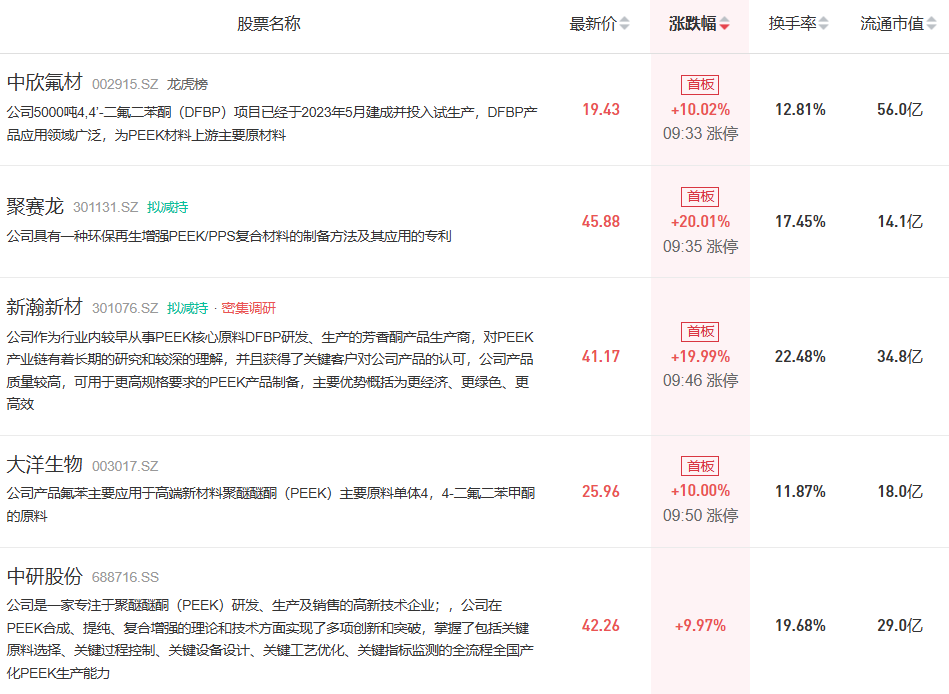Click stock code 003017.SZ
The height and width of the screenshot is (694, 949).
click(x=125, y=466)
